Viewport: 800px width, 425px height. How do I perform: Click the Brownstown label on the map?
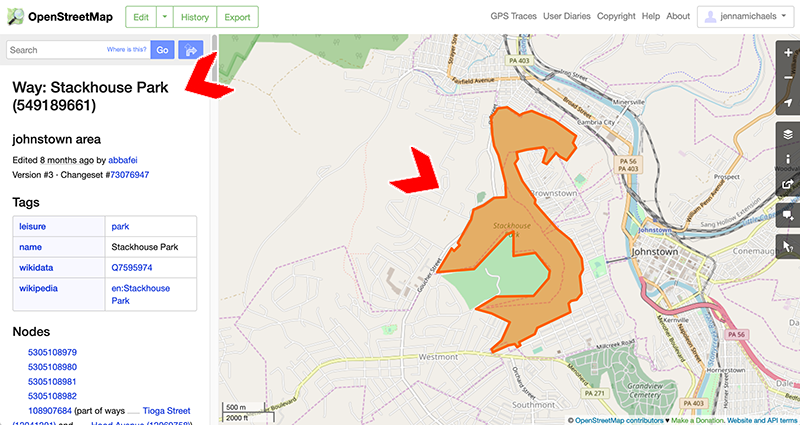(554, 193)
